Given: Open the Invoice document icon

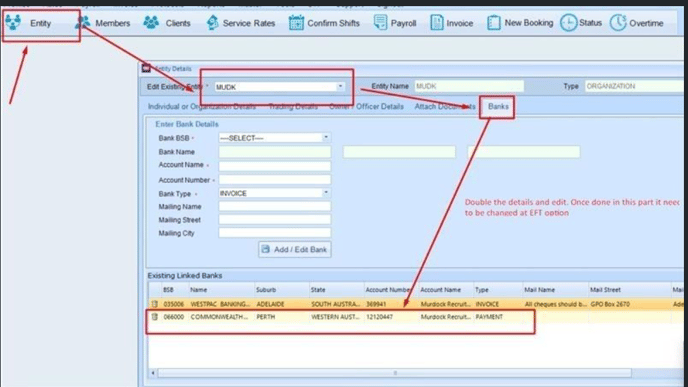Looking at the screenshot, I should (437, 22).
